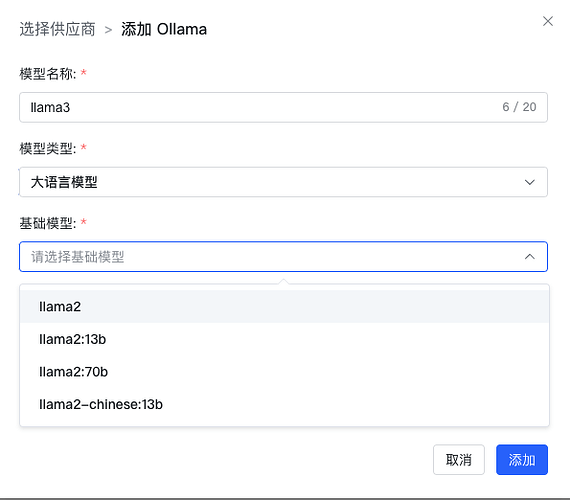Collapse 基础模型 list via chevron-up arrow

529,256
